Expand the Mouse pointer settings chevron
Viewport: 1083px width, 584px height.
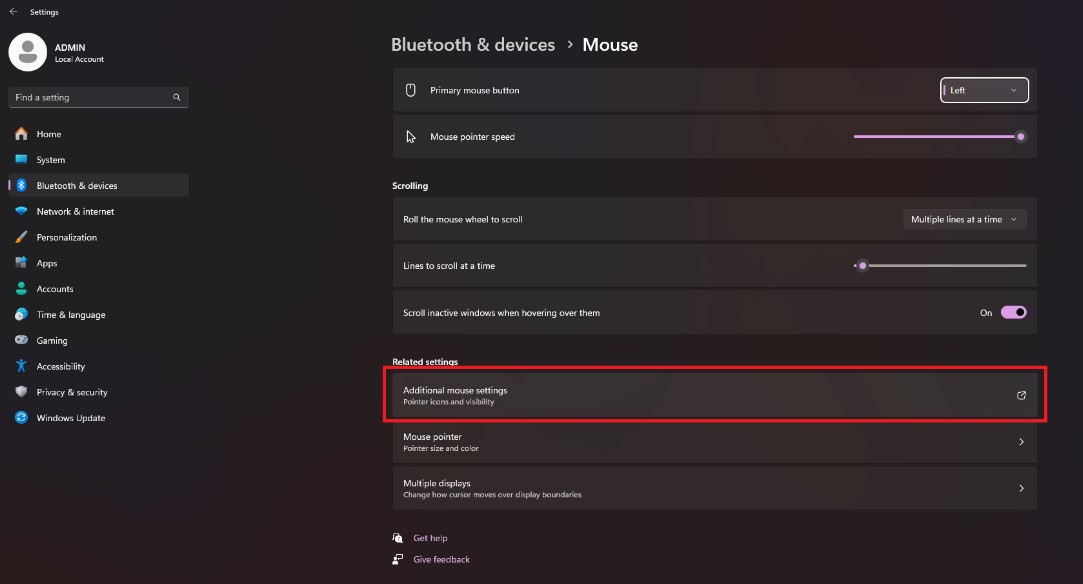pyautogui.click(x=1021, y=442)
